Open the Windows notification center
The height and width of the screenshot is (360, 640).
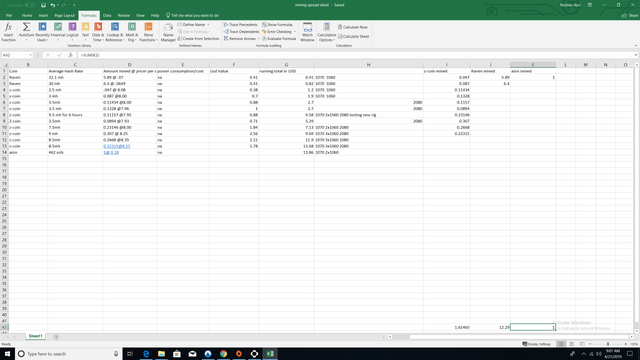click(x=630, y=353)
